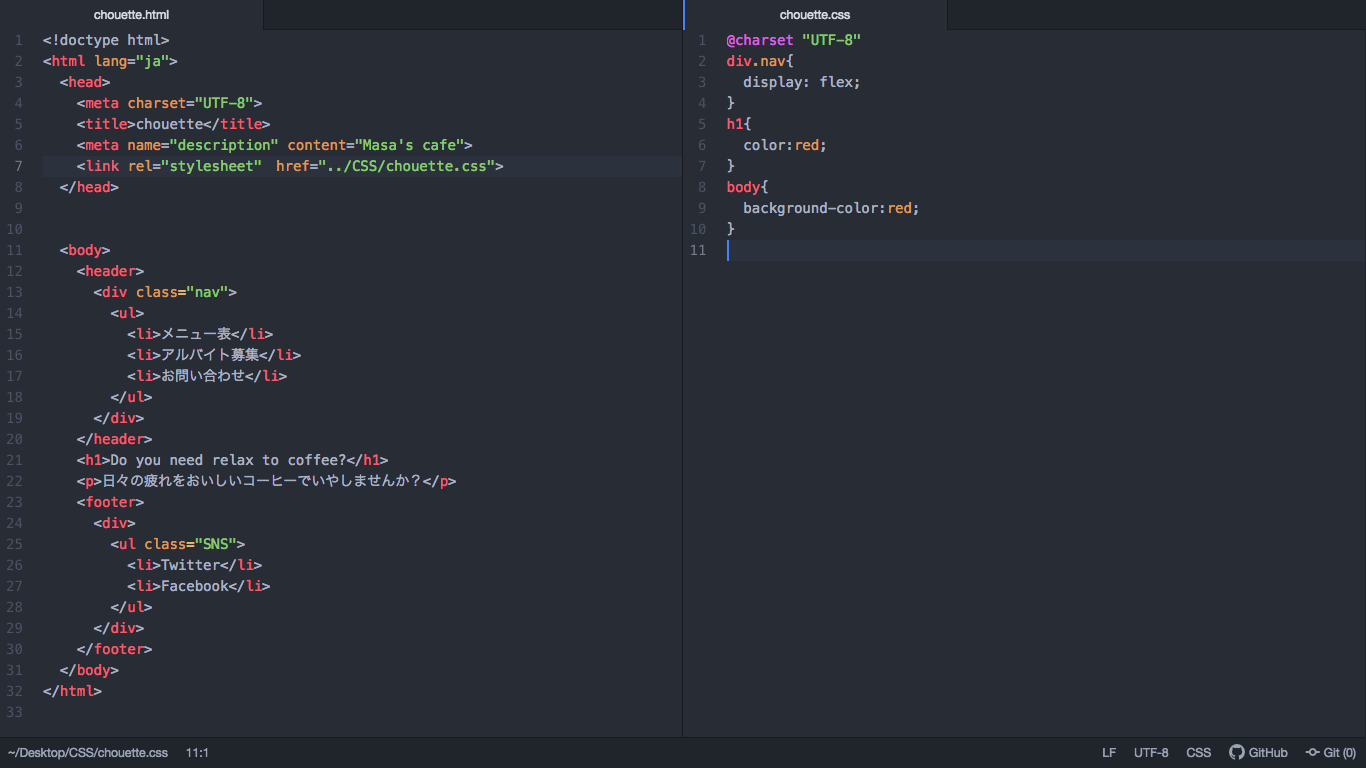Viewport: 1366px width, 768px height.
Task: Open the grammar selector labeled CSS
Action: click(x=1198, y=752)
